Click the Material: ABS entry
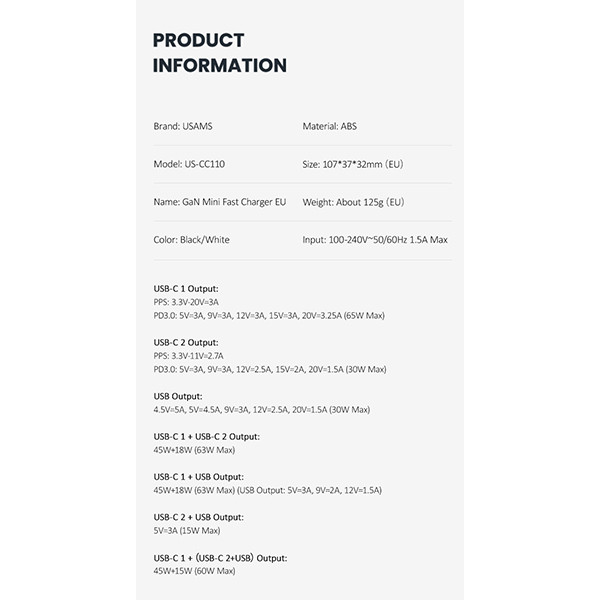 click(x=331, y=127)
